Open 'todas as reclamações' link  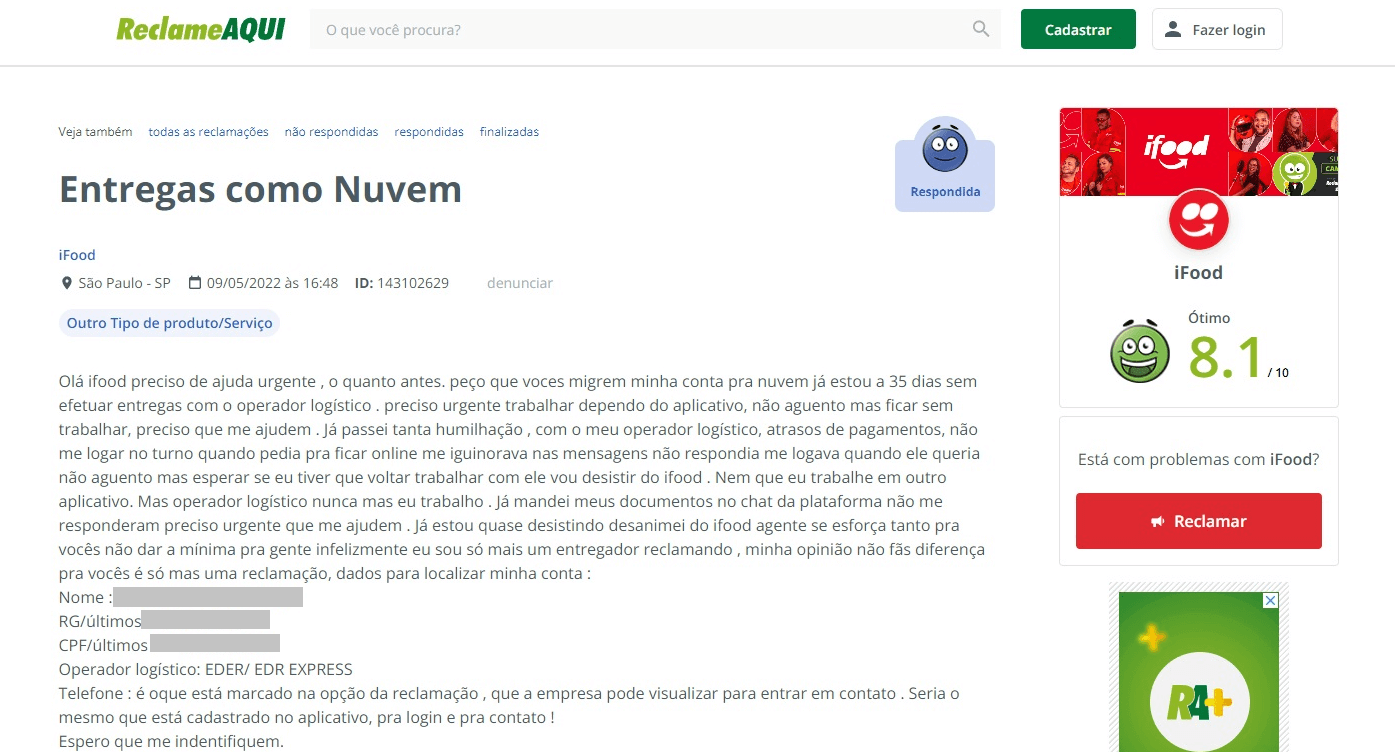coord(208,132)
